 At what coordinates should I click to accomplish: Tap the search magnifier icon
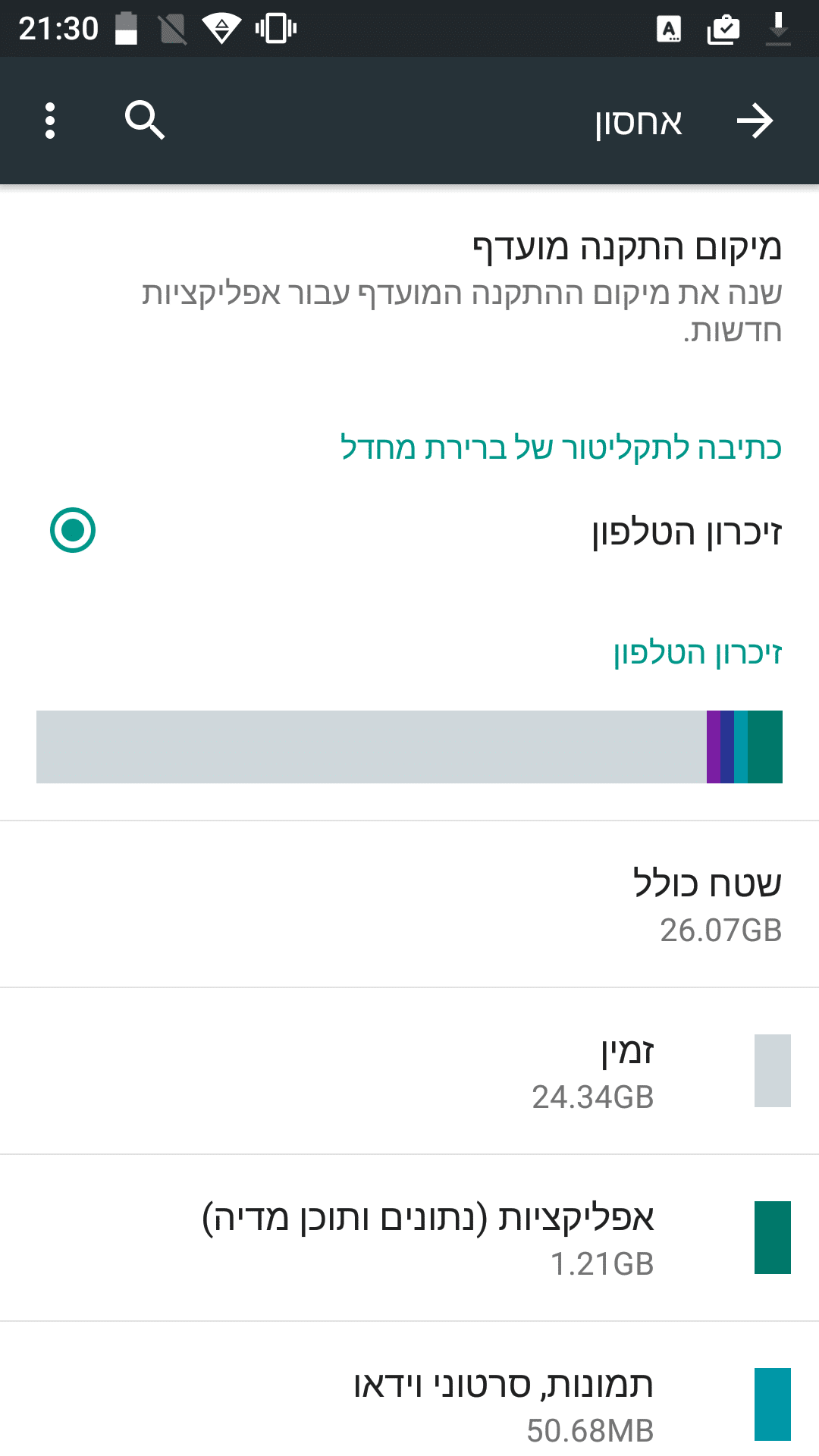(x=144, y=121)
